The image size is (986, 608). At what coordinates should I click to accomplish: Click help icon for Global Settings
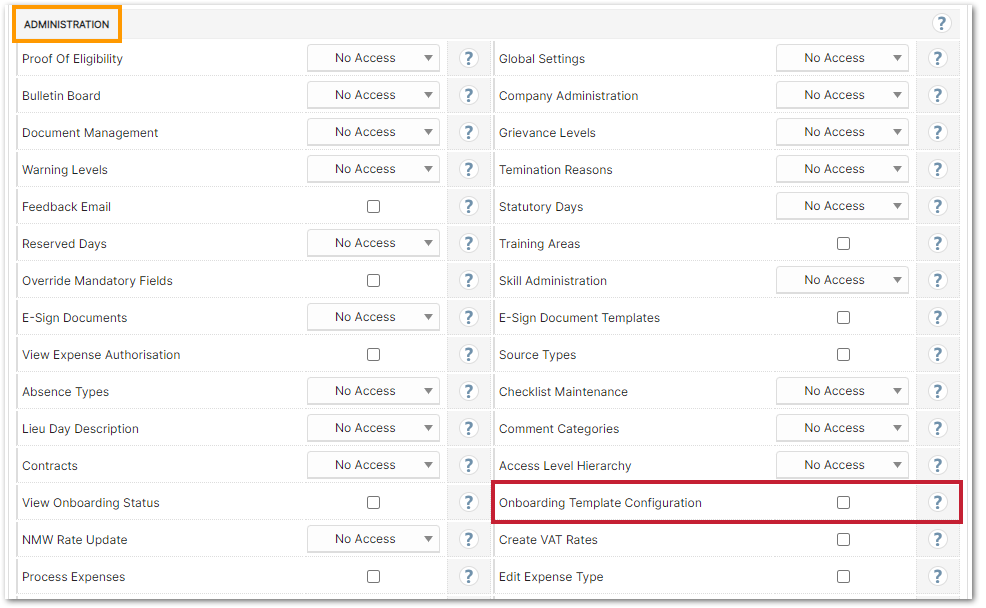(937, 59)
